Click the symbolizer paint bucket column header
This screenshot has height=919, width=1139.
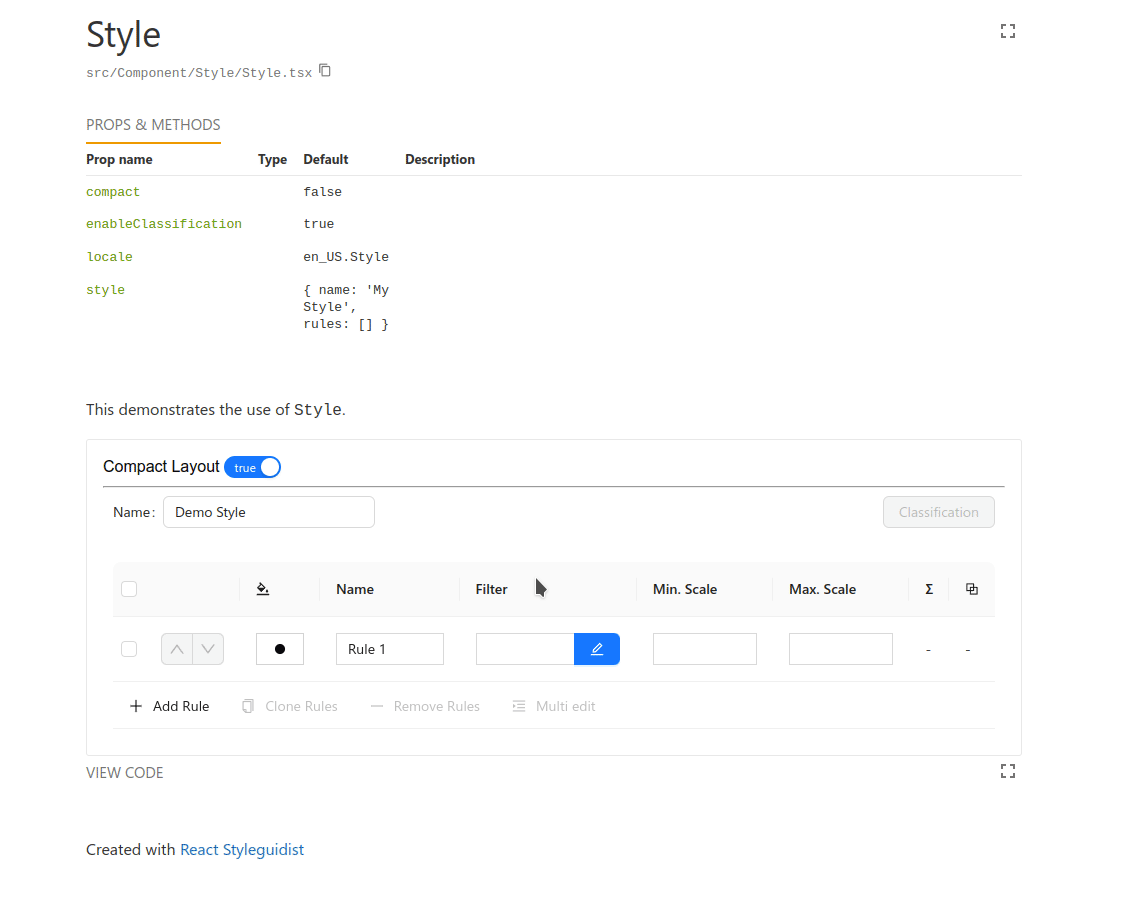(263, 589)
